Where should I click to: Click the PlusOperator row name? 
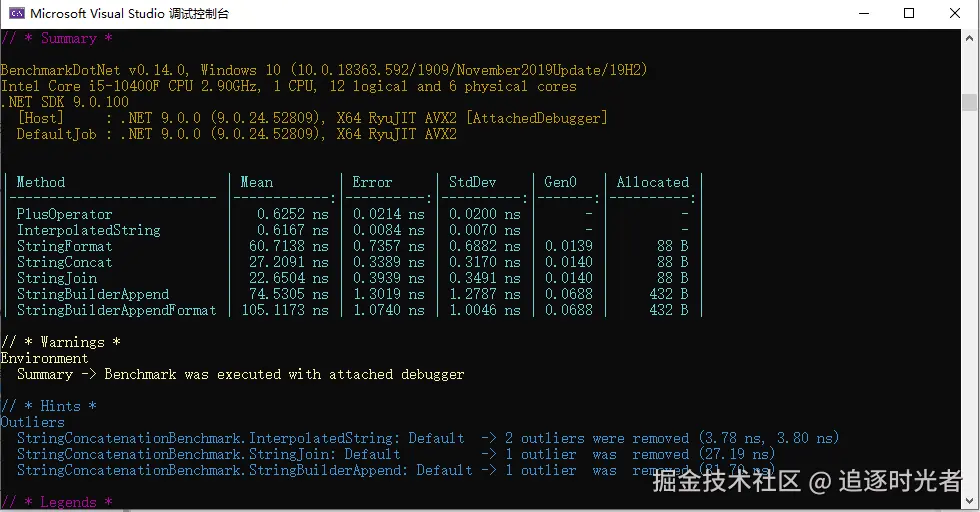pyautogui.click(x=64, y=214)
